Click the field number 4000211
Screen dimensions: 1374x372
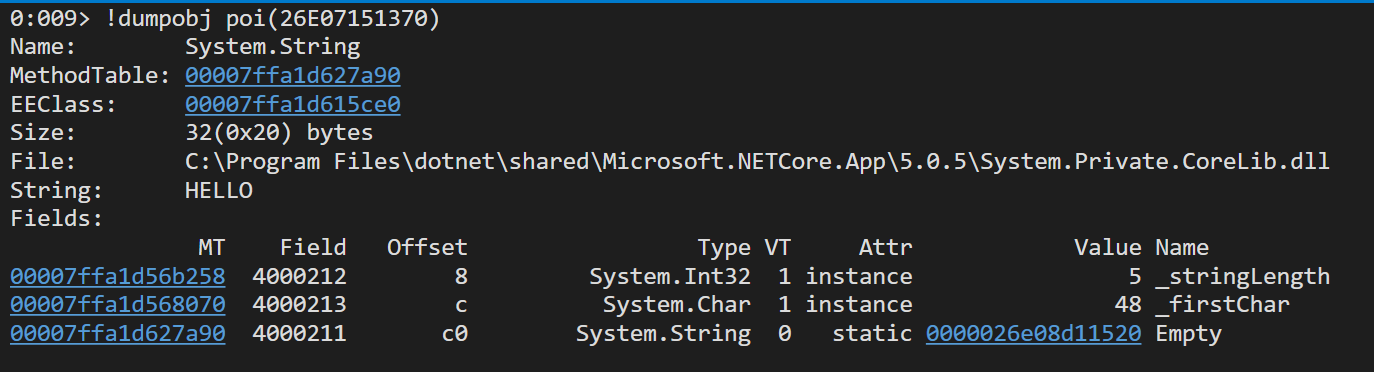pyautogui.click(x=299, y=333)
